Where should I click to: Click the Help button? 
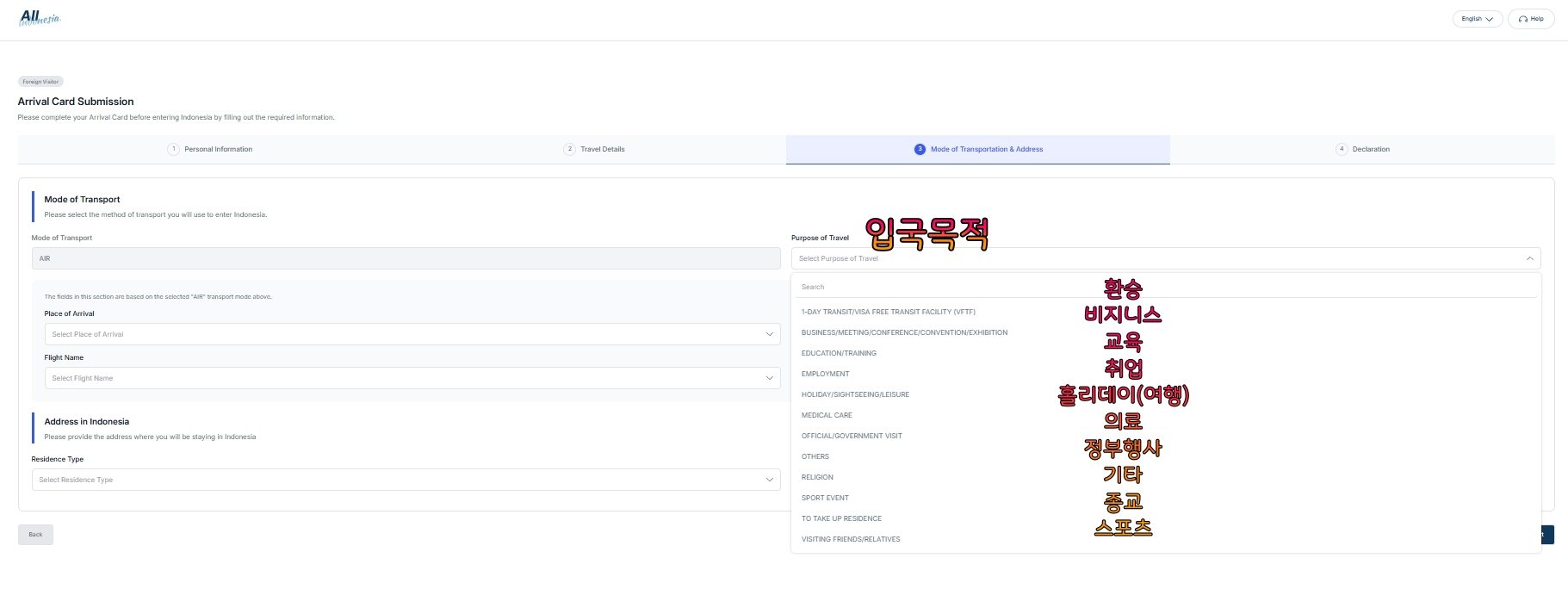pos(1531,19)
